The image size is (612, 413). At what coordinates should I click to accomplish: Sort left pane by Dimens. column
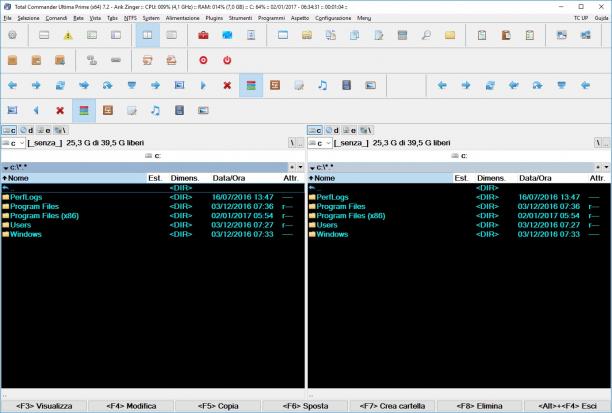click(189, 178)
